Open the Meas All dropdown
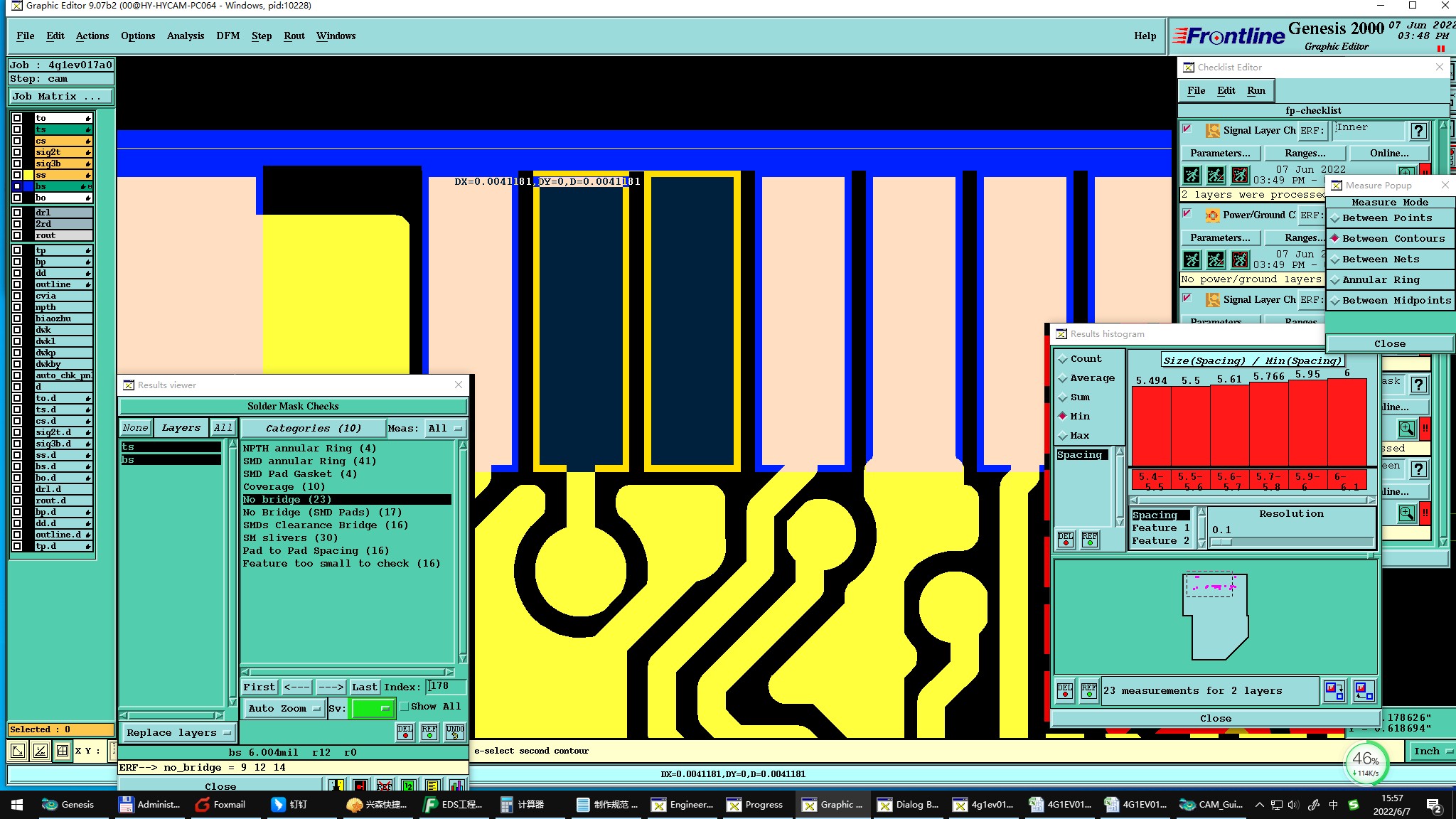The width and height of the screenshot is (1456, 819). (446, 429)
